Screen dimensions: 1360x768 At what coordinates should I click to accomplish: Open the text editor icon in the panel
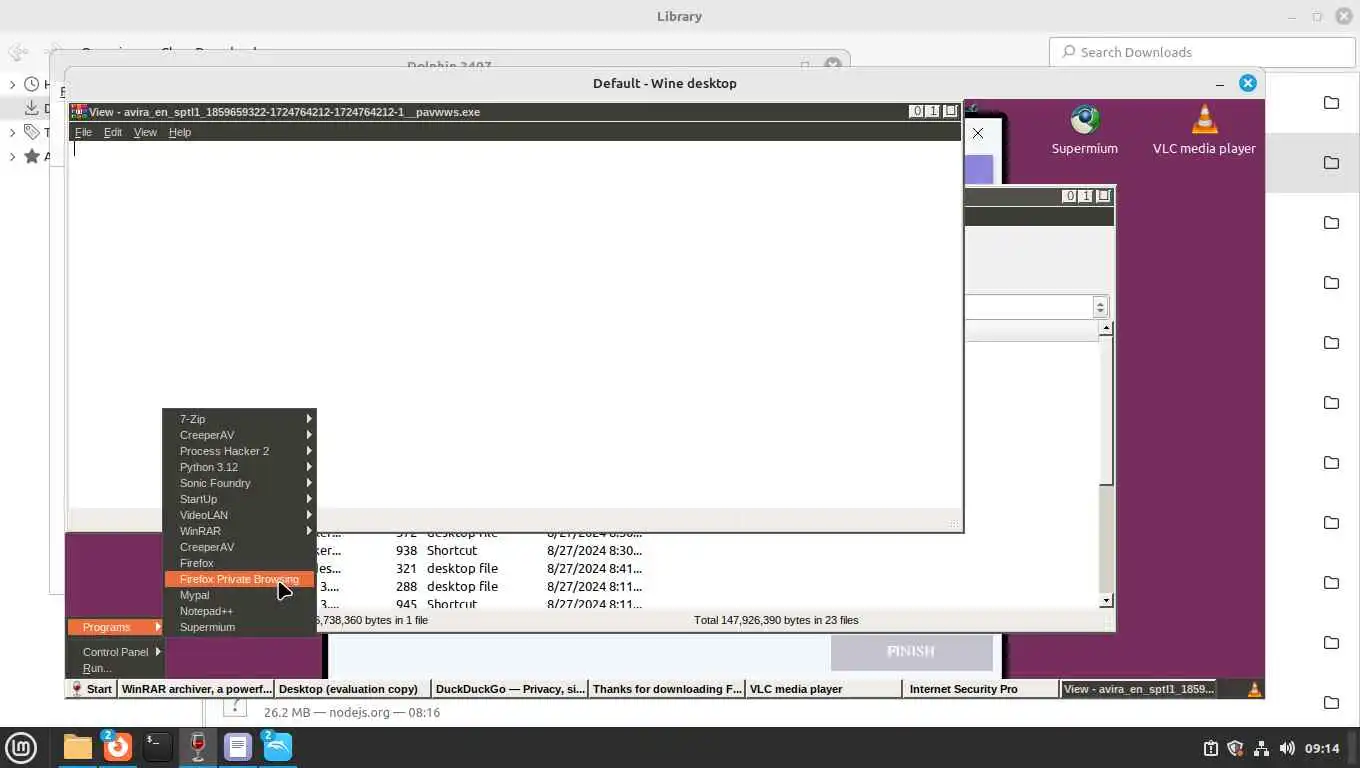[237, 747]
